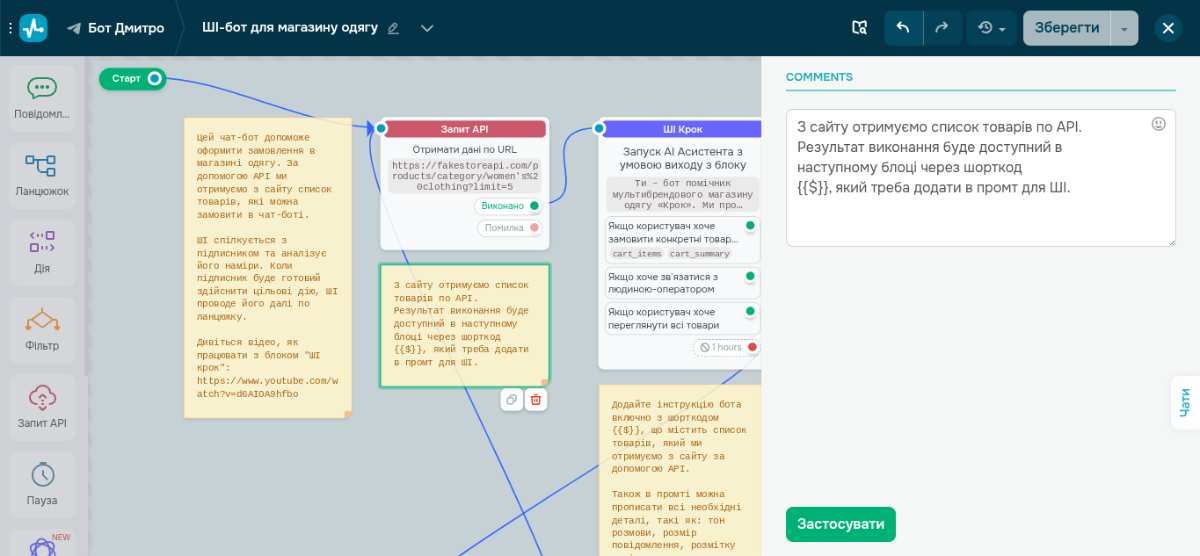
Task: Add the Запит API block from sidebar
Action: tap(42, 407)
